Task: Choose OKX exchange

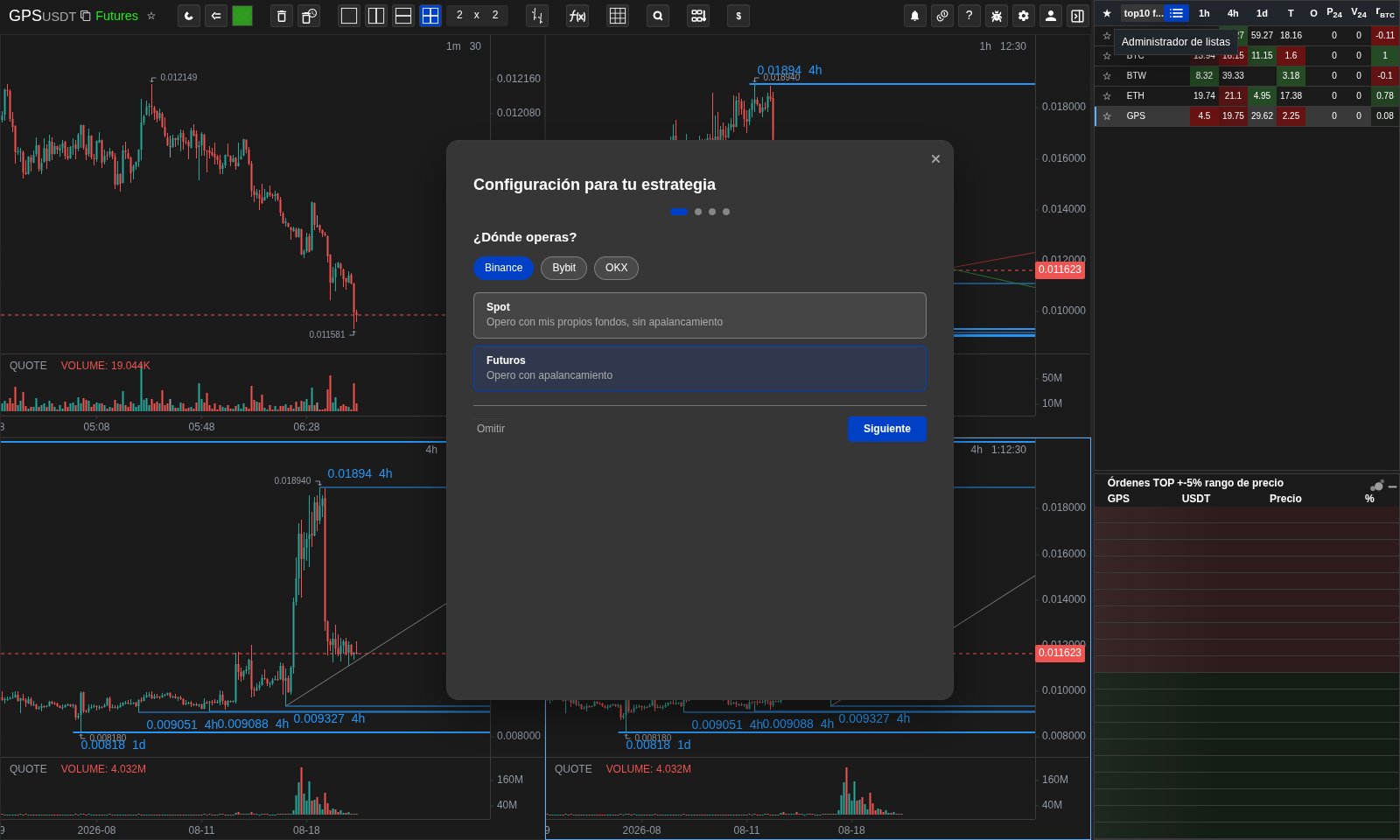Action: [616, 268]
